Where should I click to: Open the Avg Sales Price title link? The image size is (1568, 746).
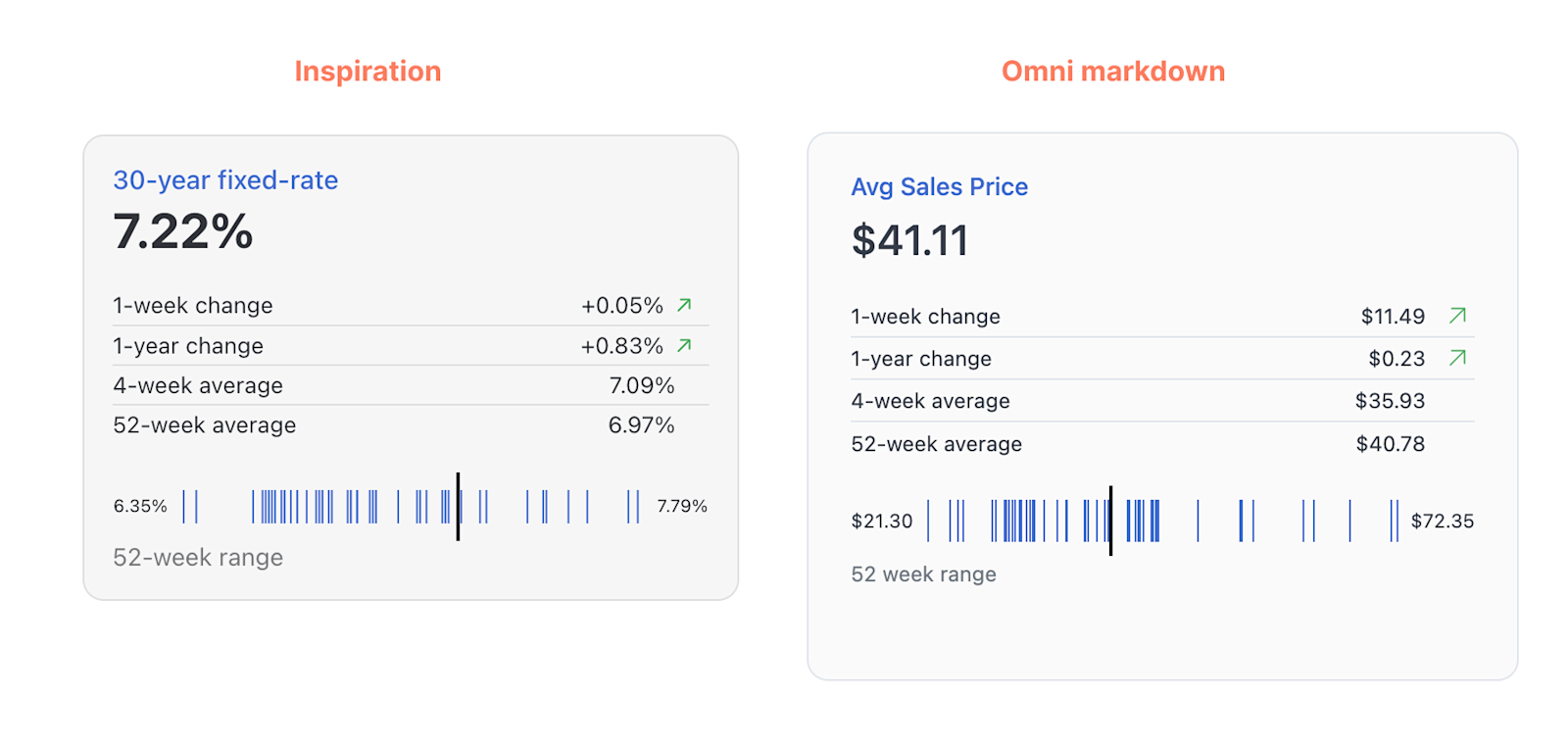(939, 187)
